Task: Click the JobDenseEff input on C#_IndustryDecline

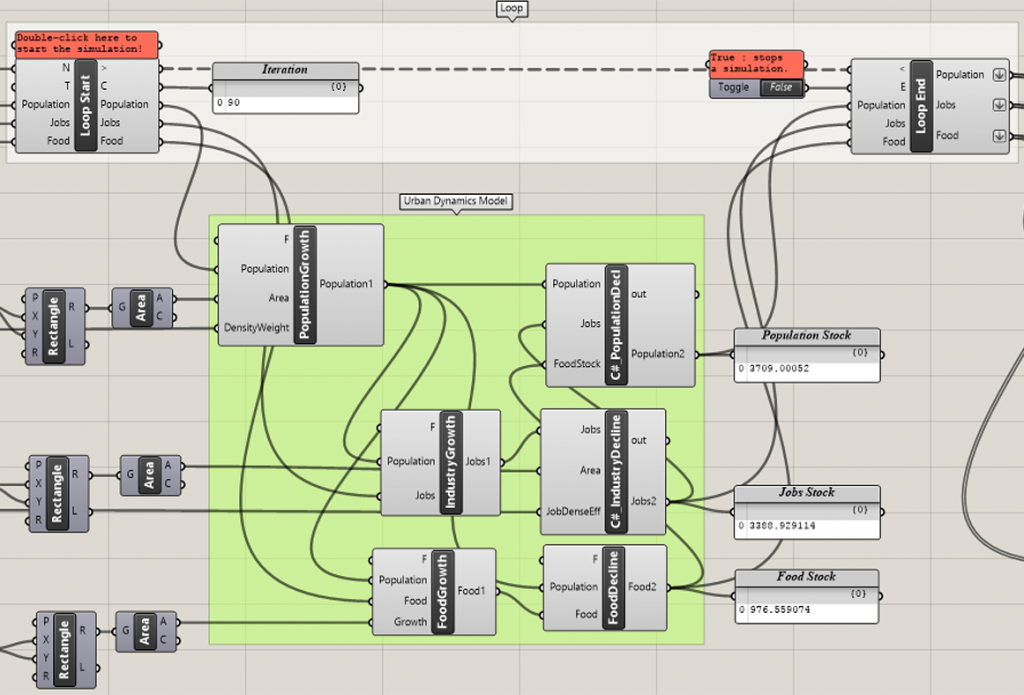Action: coord(573,511)
